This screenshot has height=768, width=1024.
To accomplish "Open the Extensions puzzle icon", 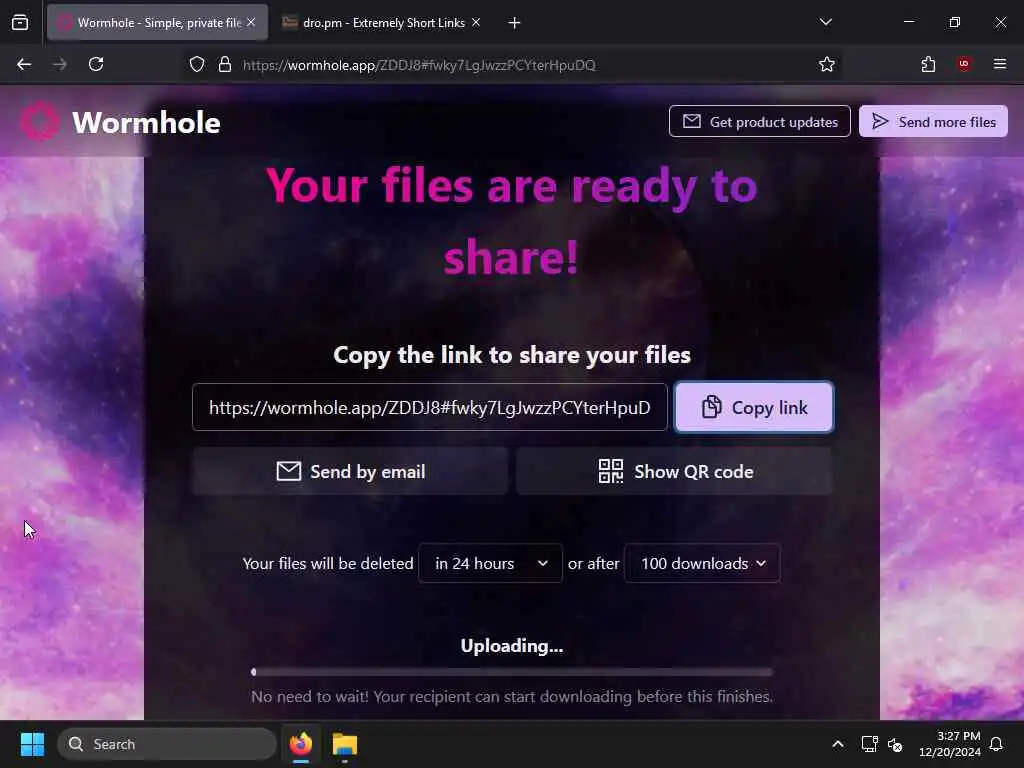I will pos(928,64).
